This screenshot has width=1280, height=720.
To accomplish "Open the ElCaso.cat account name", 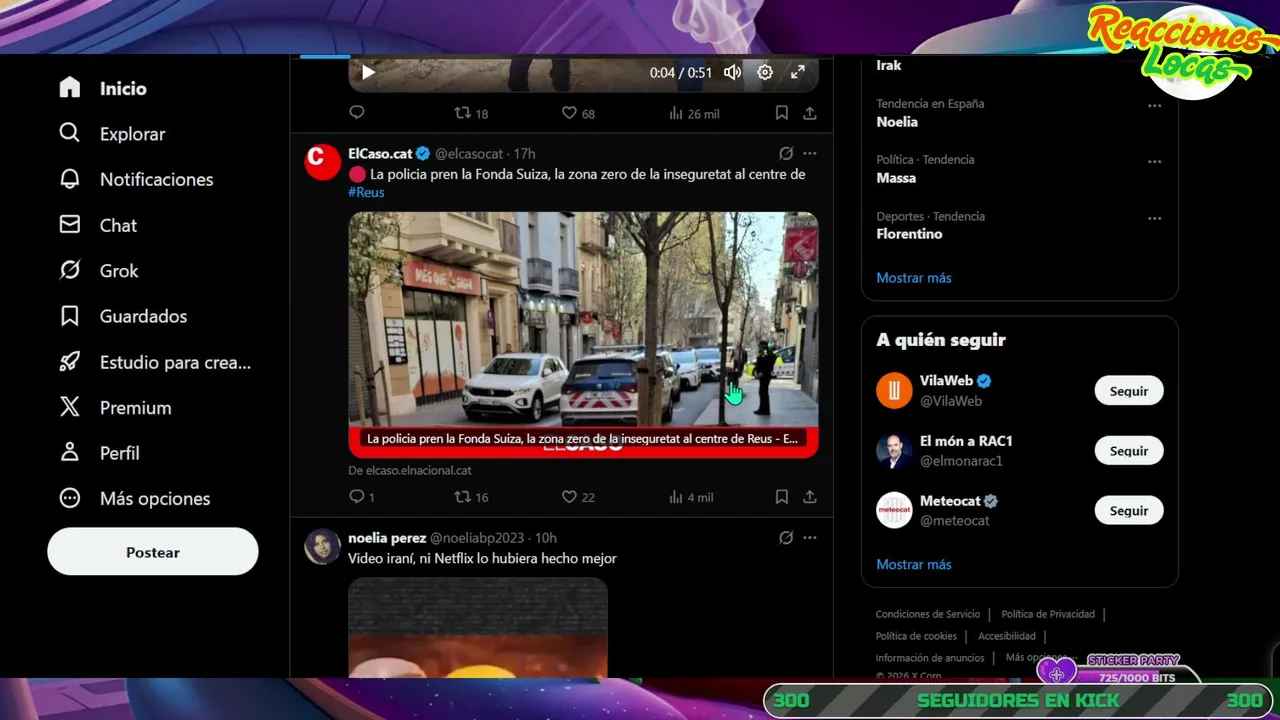I will [380, 153].
